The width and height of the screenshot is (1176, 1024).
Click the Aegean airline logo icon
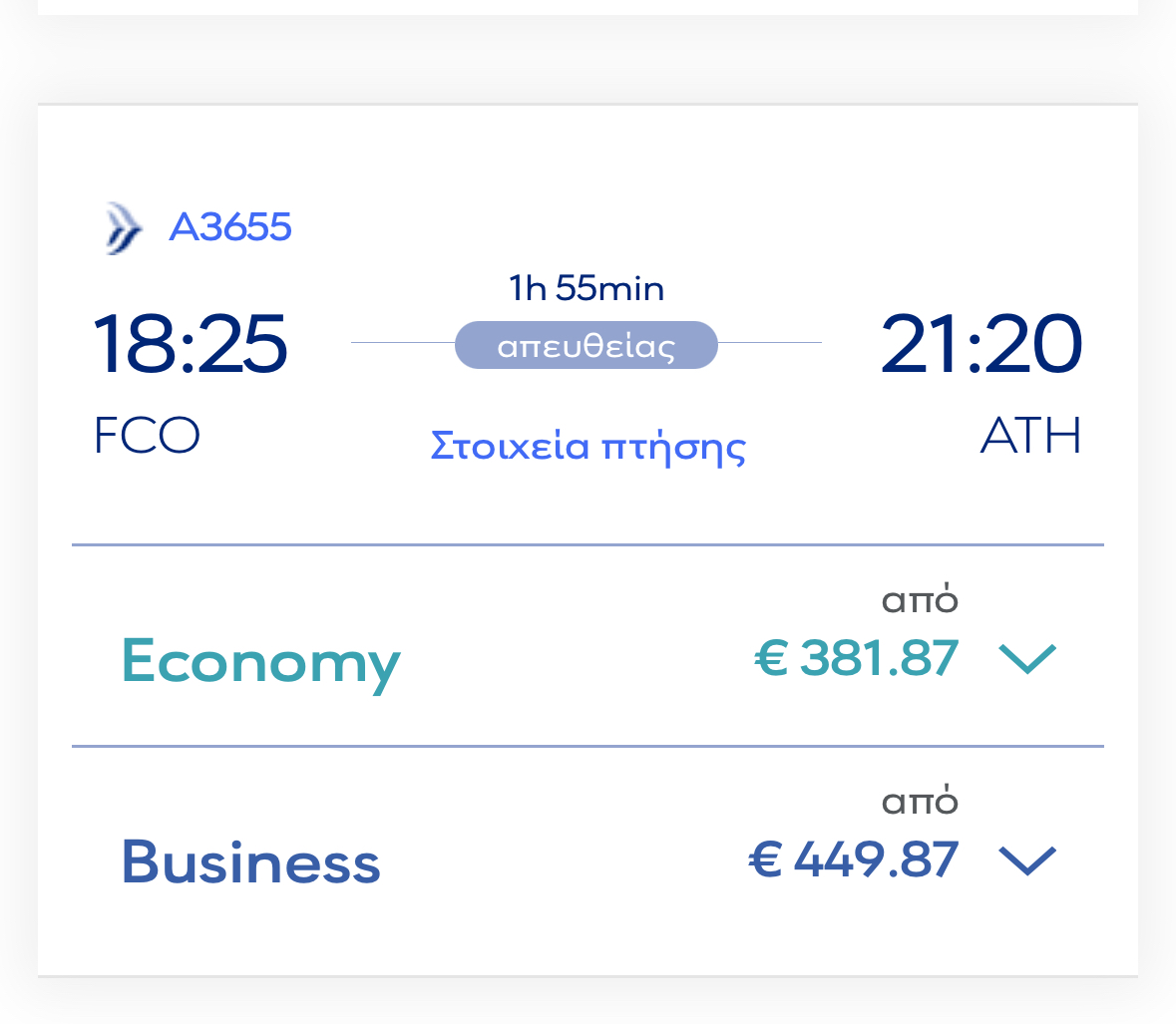pos(124,228)
